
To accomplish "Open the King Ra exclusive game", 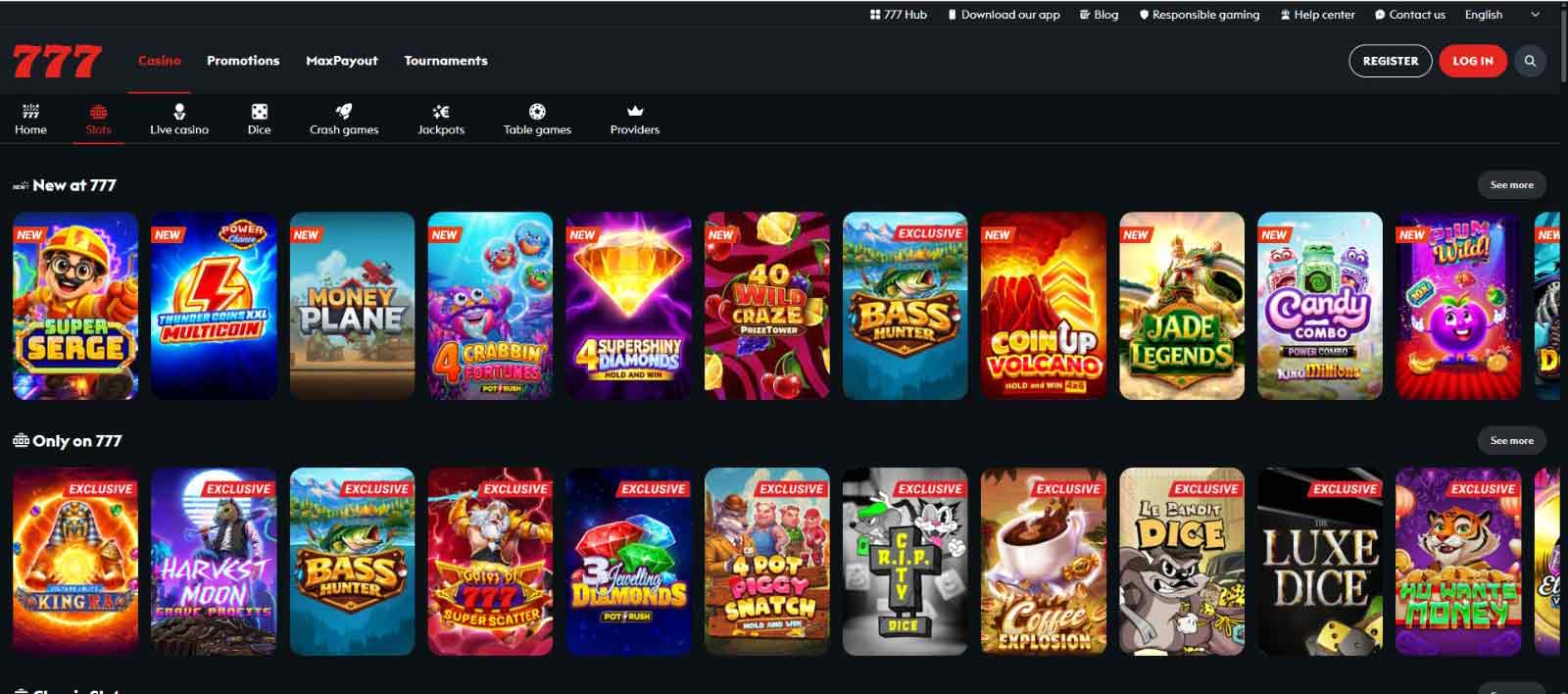I will [x=75, y=562].
